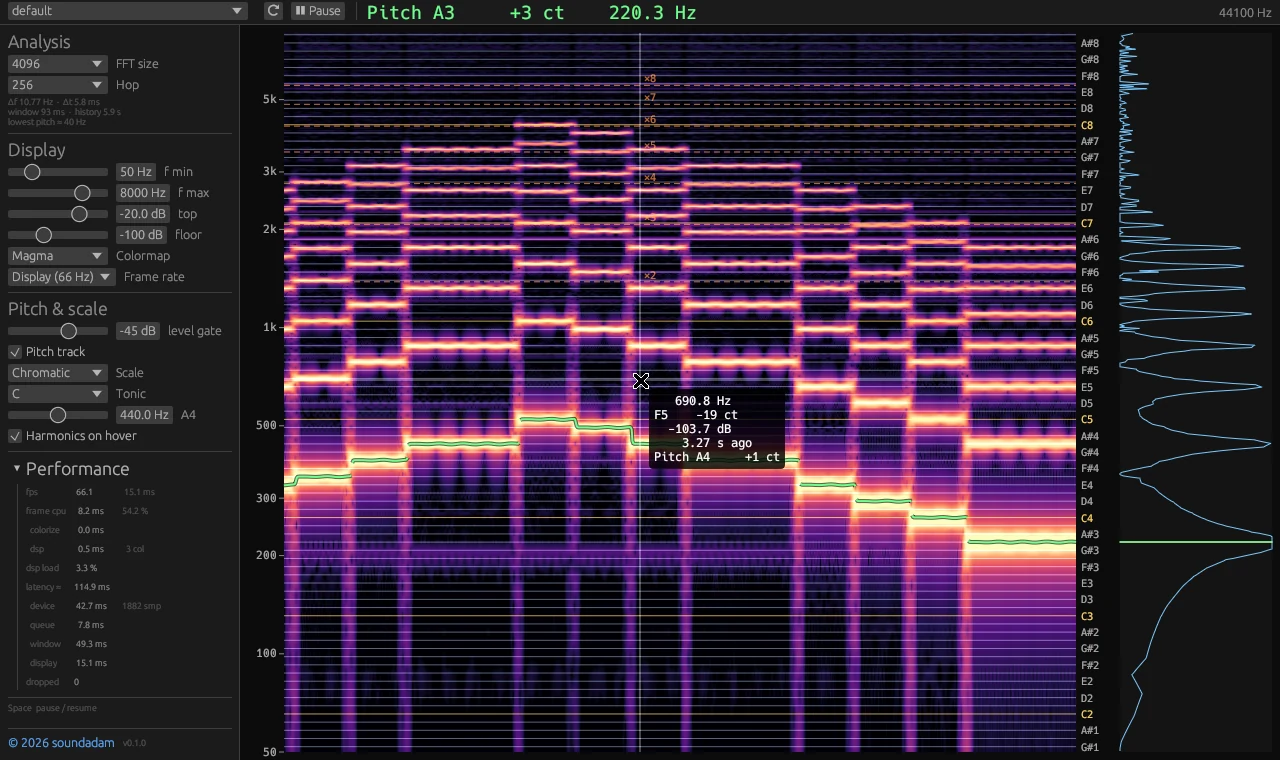Screen dimensions: 1280x760
Task: Open the Chromatic scale dropdown
Action: (x=57, y=373)
